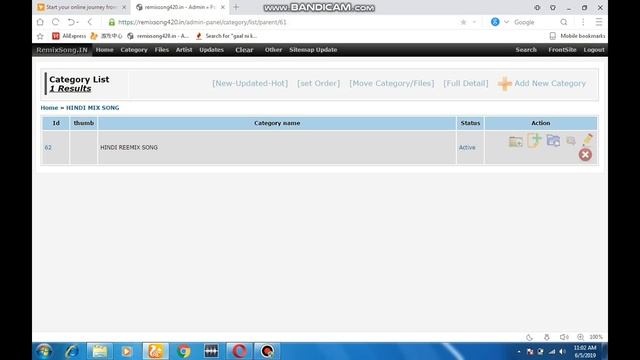
Task: Click the add subcategory folder icon in Action column
Action: [x=516, y=142]
